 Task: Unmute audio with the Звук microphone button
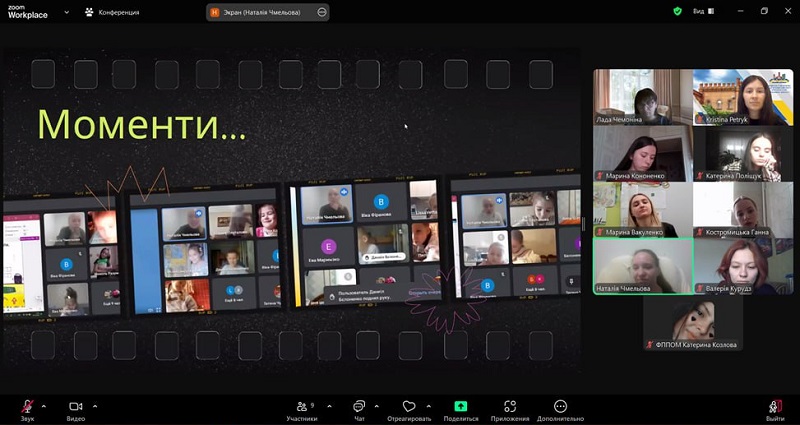click(x=28, y=410)
